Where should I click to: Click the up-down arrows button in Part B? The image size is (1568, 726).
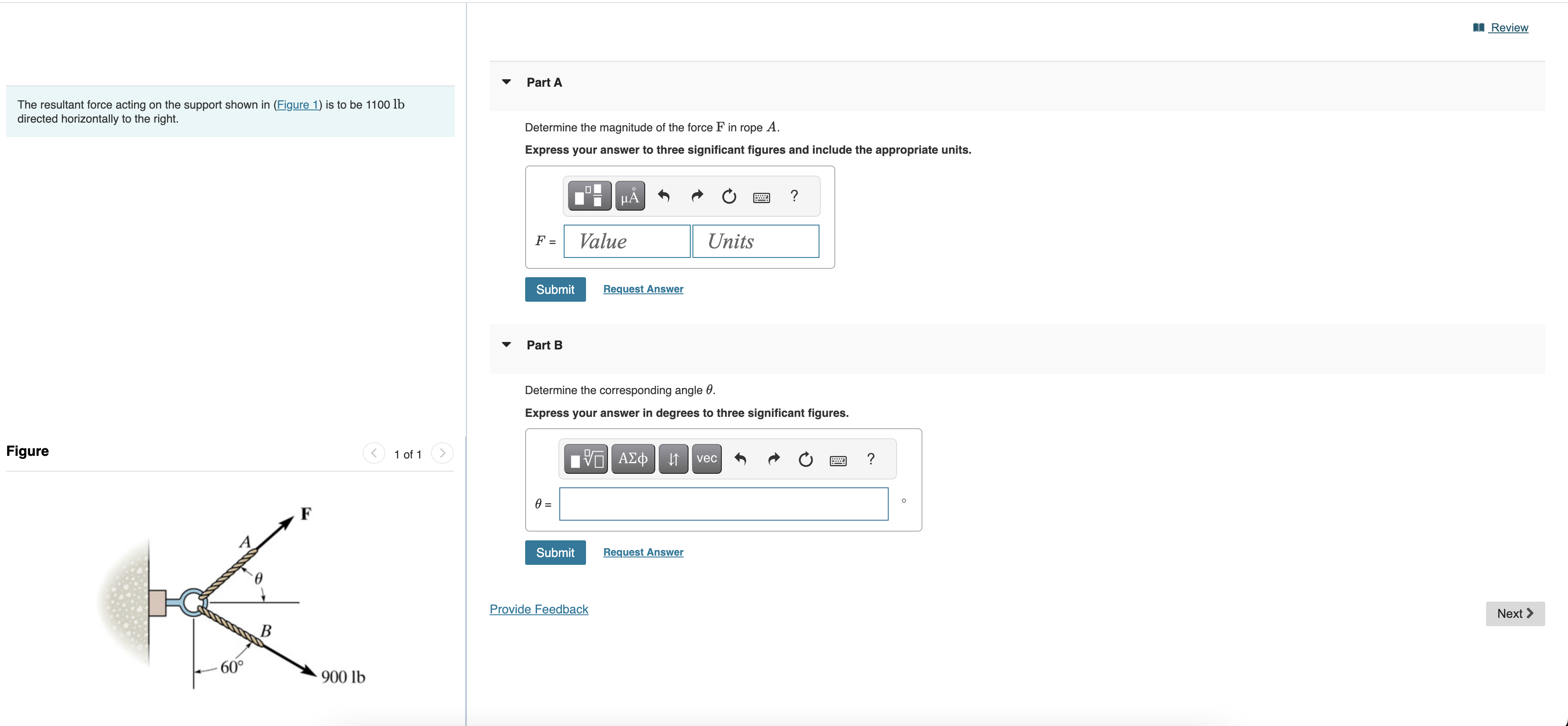pyautogui.click(x=673, y=459)
